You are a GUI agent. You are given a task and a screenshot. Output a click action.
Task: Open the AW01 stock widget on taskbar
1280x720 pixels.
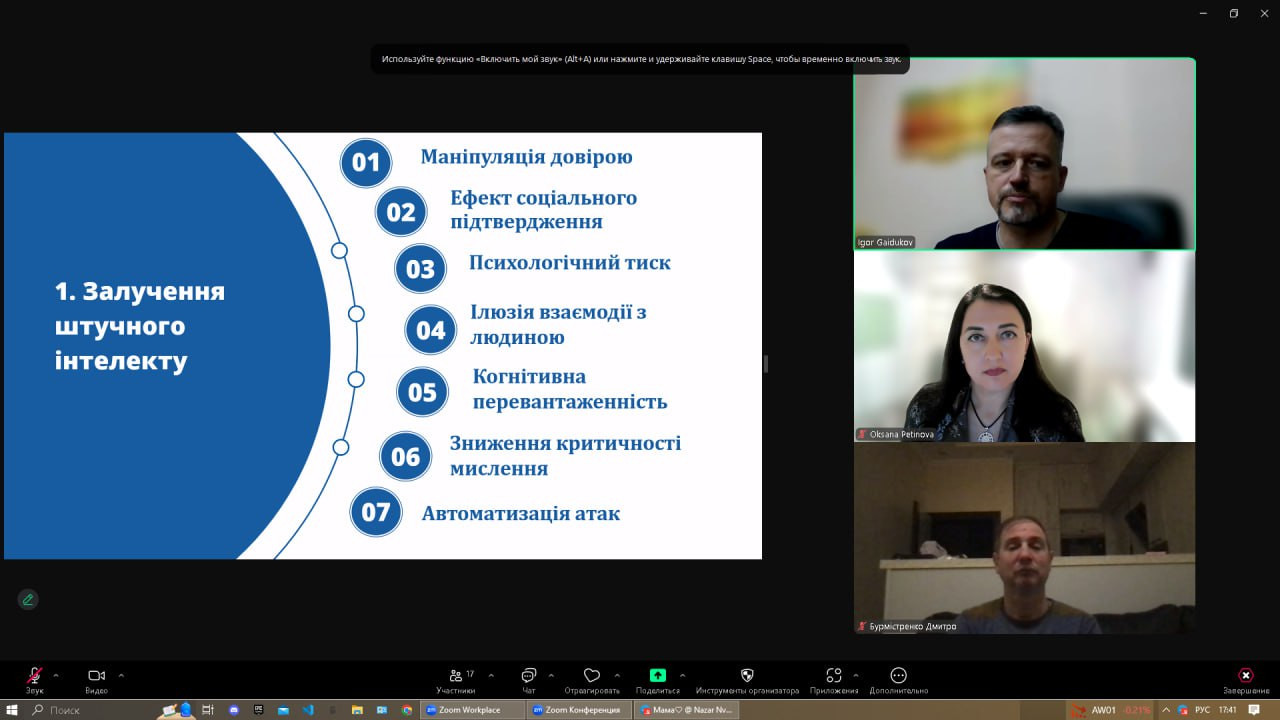coord(1111,710)
